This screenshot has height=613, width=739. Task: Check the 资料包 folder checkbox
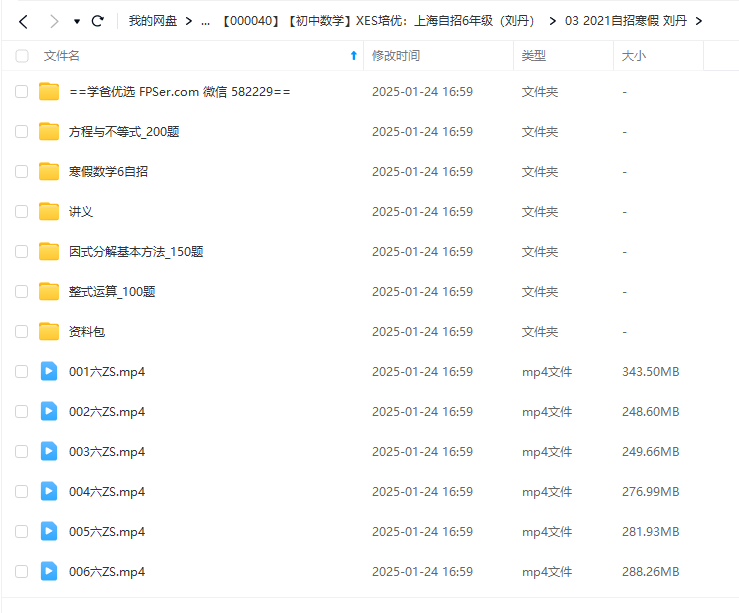(x=22, y=332)
